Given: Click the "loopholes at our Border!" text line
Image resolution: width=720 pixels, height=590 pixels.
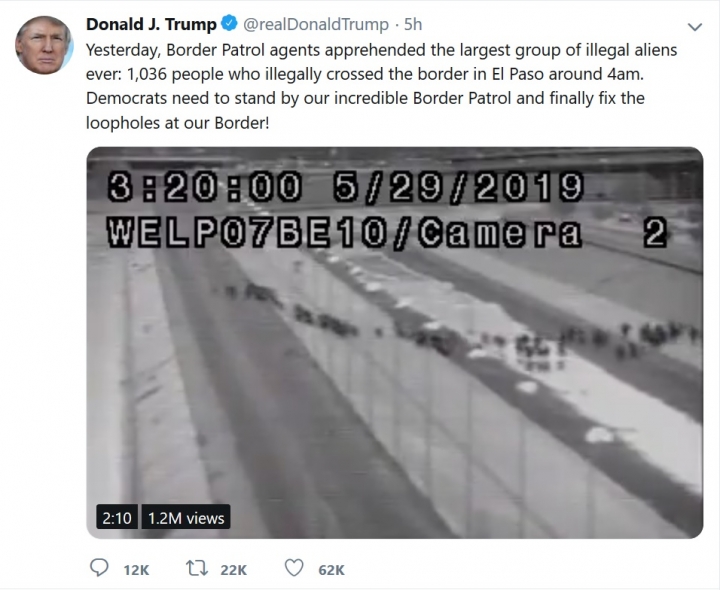Looking at the screenshot, I should click(x=177, y=123).
